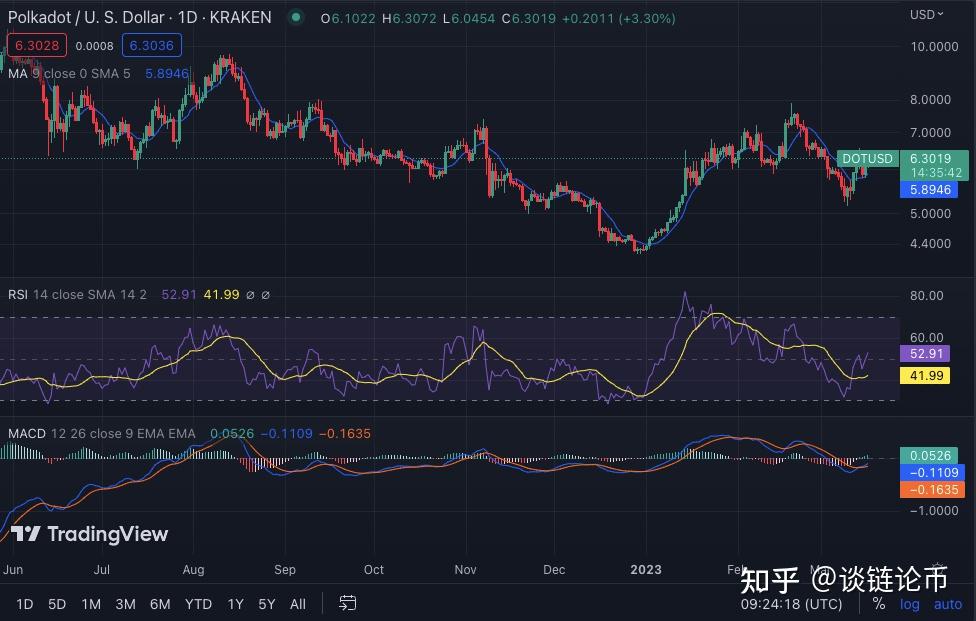Click the green market status dot

pos(297,17)
